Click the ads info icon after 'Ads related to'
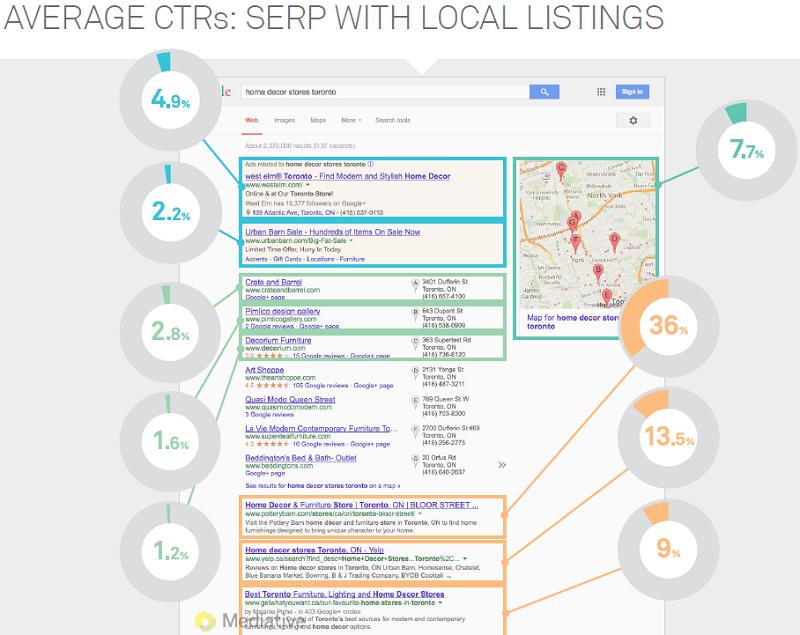This screenshot has height=635, width=800. (x=371, y=164)
